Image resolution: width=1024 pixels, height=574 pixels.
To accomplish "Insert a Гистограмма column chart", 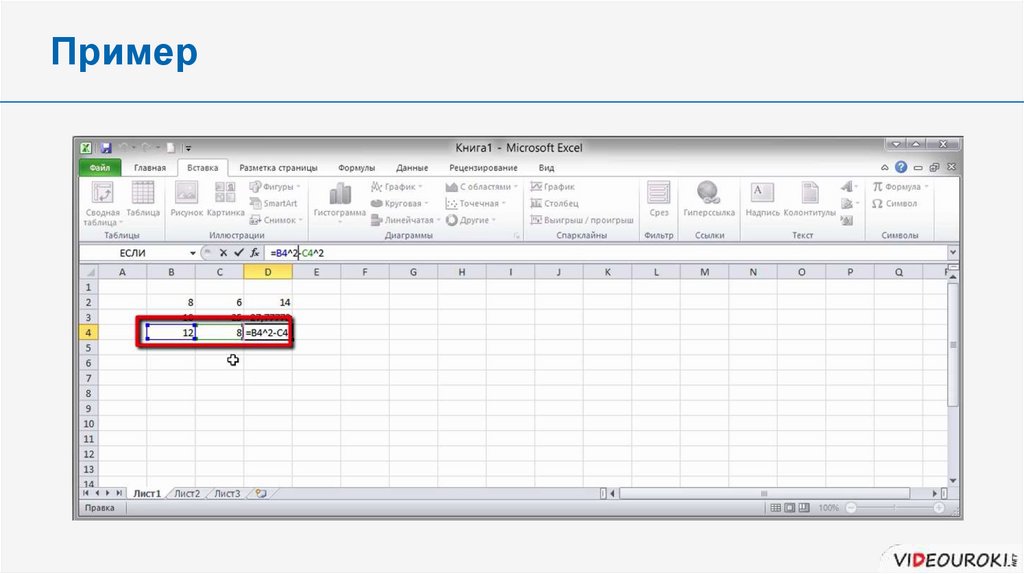I will (x=340, y=195).
